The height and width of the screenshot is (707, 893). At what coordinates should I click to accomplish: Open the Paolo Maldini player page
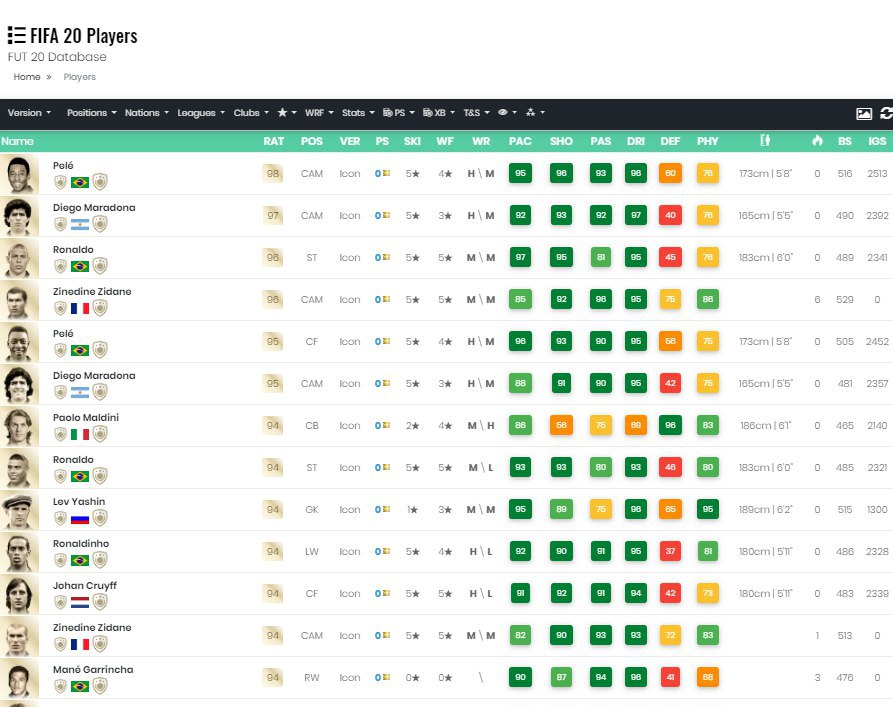[x=86, y=418]
